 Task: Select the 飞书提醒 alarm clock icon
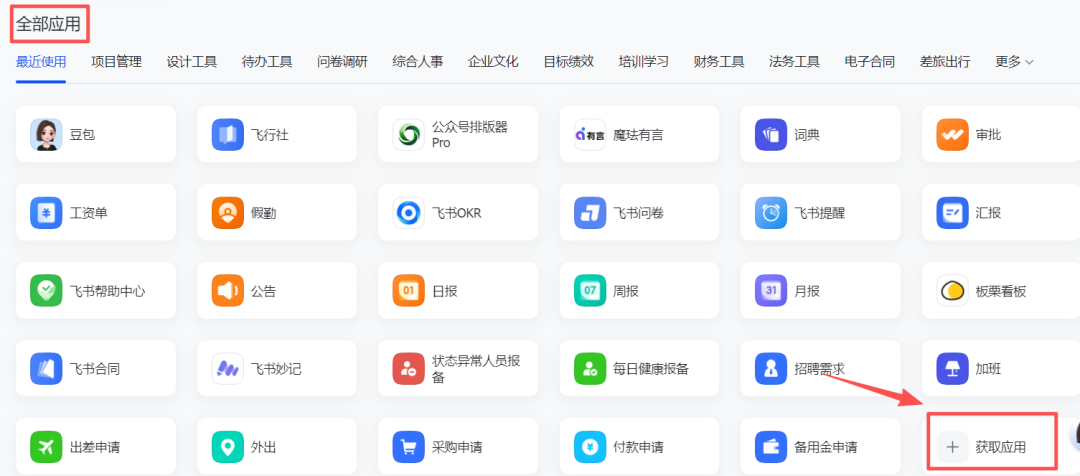click(x=771, y=212)
